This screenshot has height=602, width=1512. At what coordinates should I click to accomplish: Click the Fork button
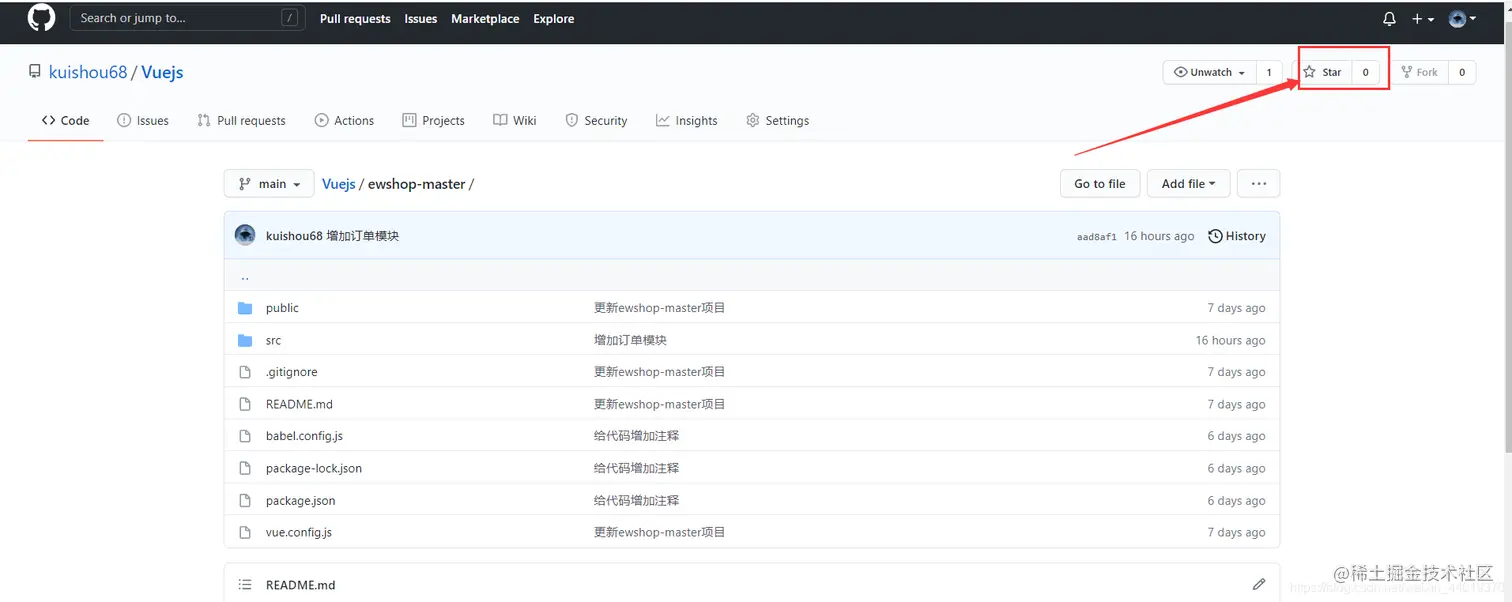click(x=1419, y=72)
